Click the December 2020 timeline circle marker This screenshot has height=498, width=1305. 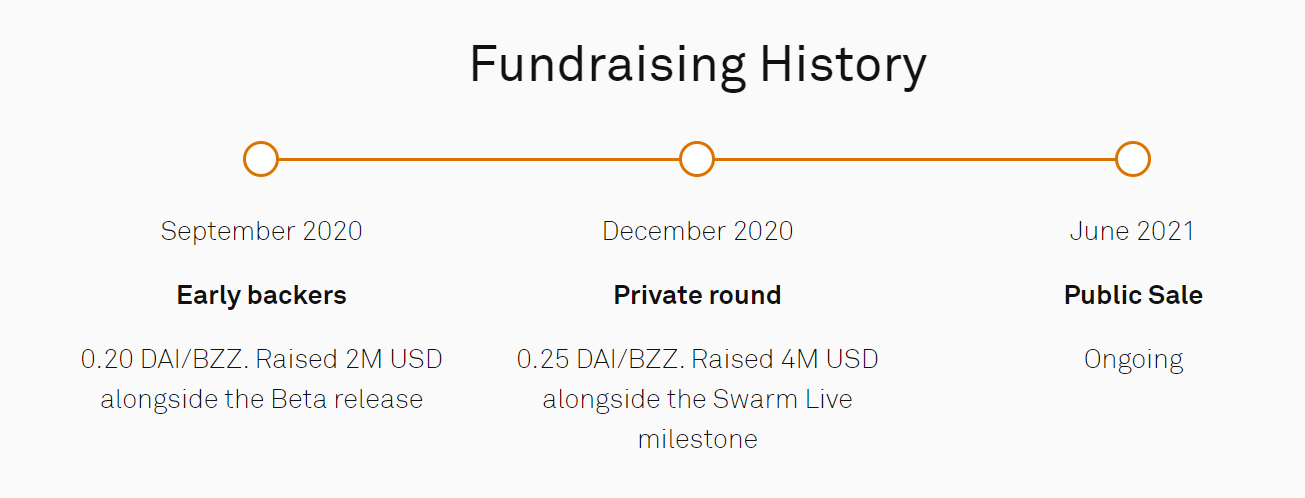point(697,159)
